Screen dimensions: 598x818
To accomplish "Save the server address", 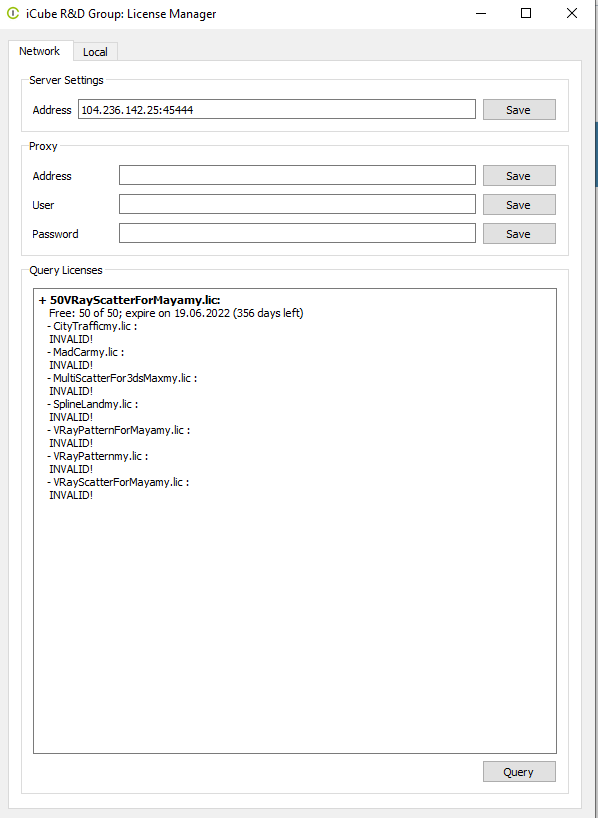I will (x=519, y=110).
